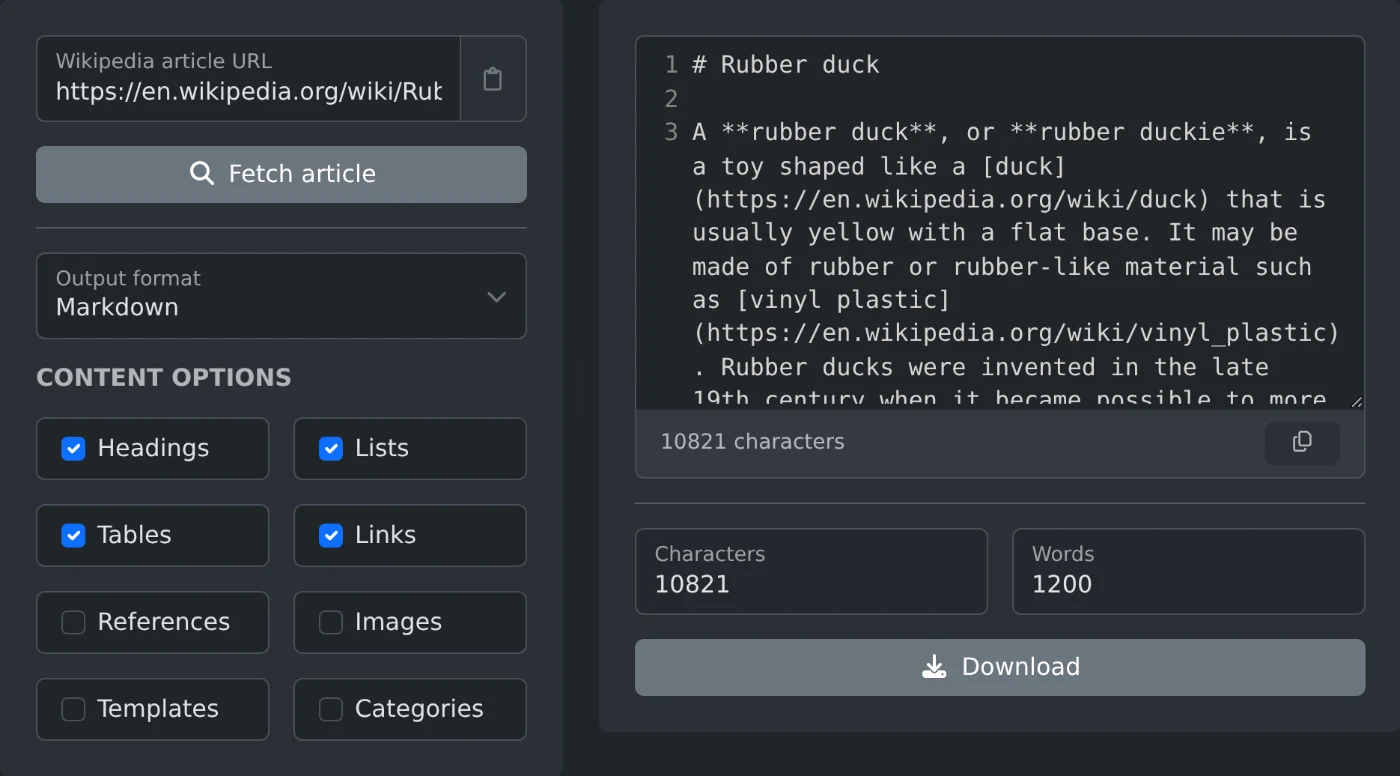Disable the Lists option
This screenshot has height=776, width=1400.
tap(331, 448)
